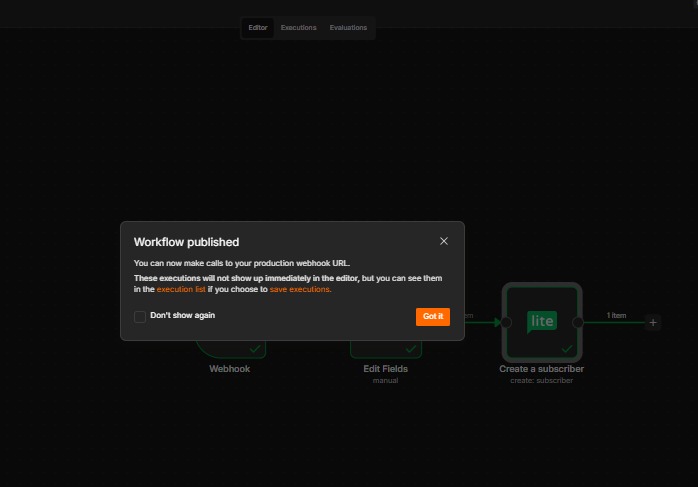
Task: Click the manual subtitle under Edit Fields
Action: [386, 381]
